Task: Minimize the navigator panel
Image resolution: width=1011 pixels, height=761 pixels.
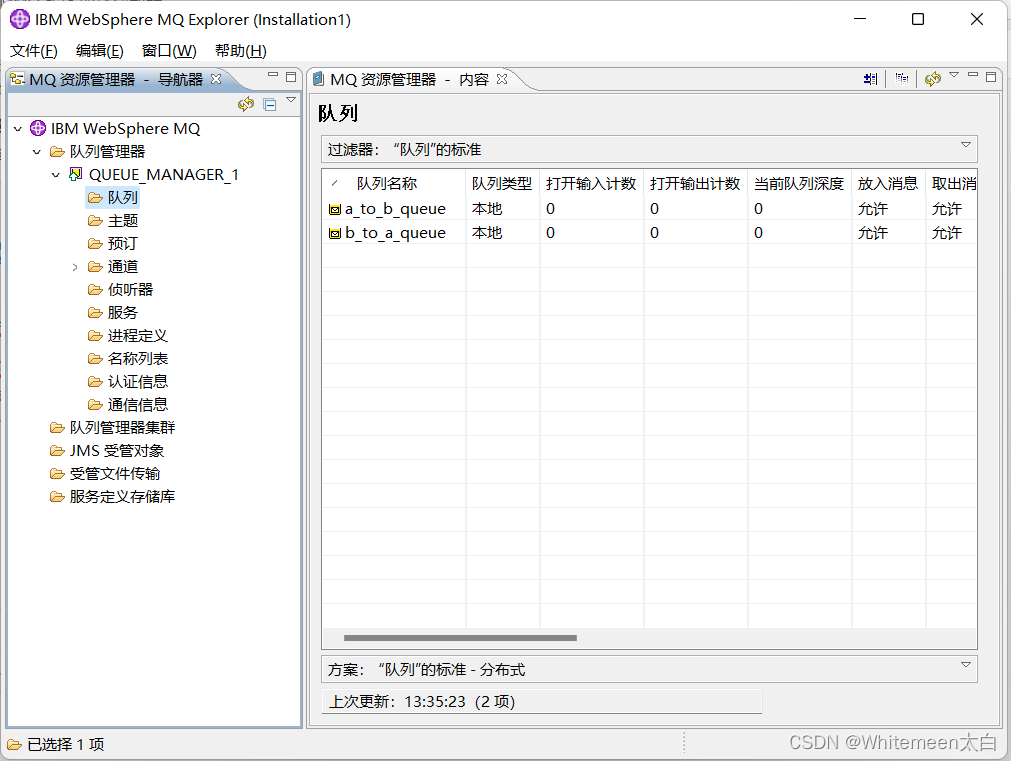Action: [273, 75]
